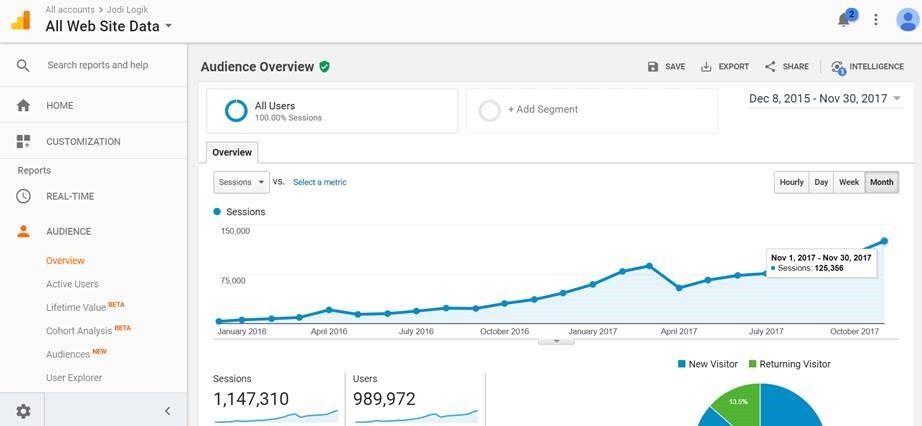
Task: Open Admin settings gear icon
Action: (x=23, y=410)
